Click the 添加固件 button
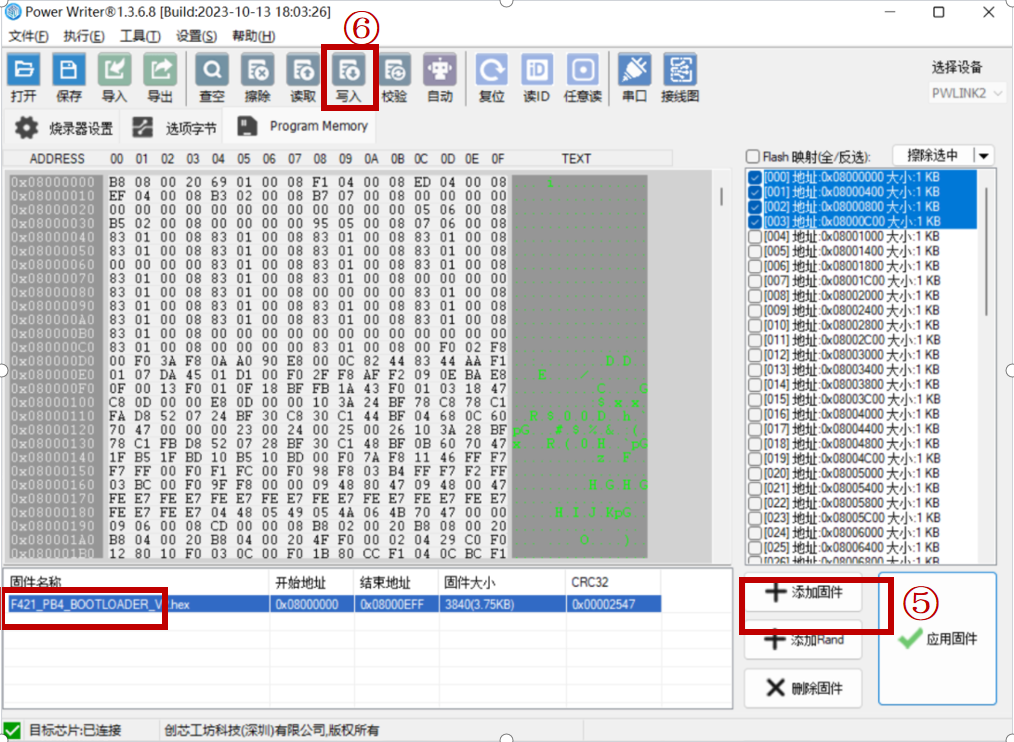 803,592
